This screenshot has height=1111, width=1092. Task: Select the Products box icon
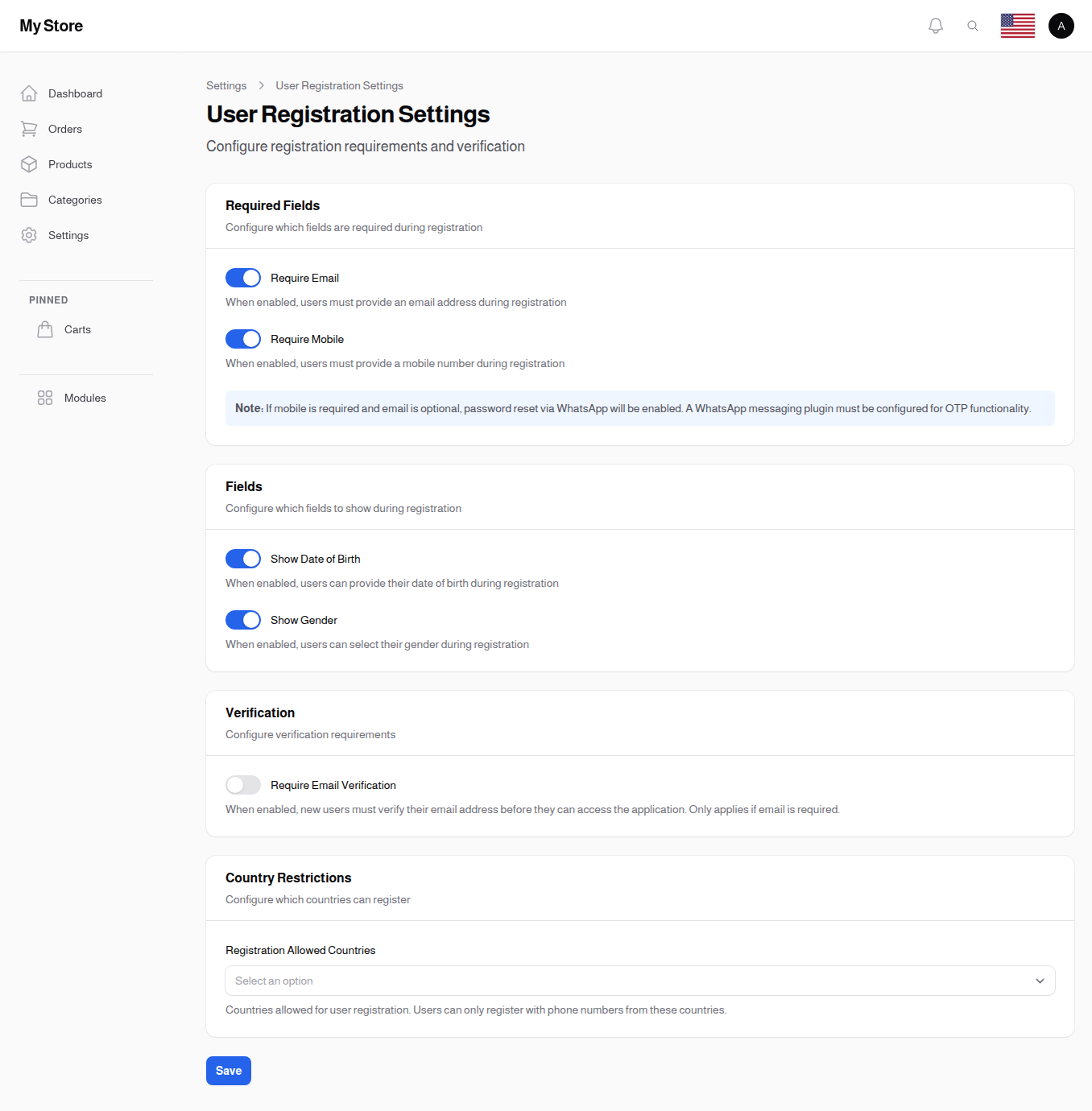pos(29,164)
